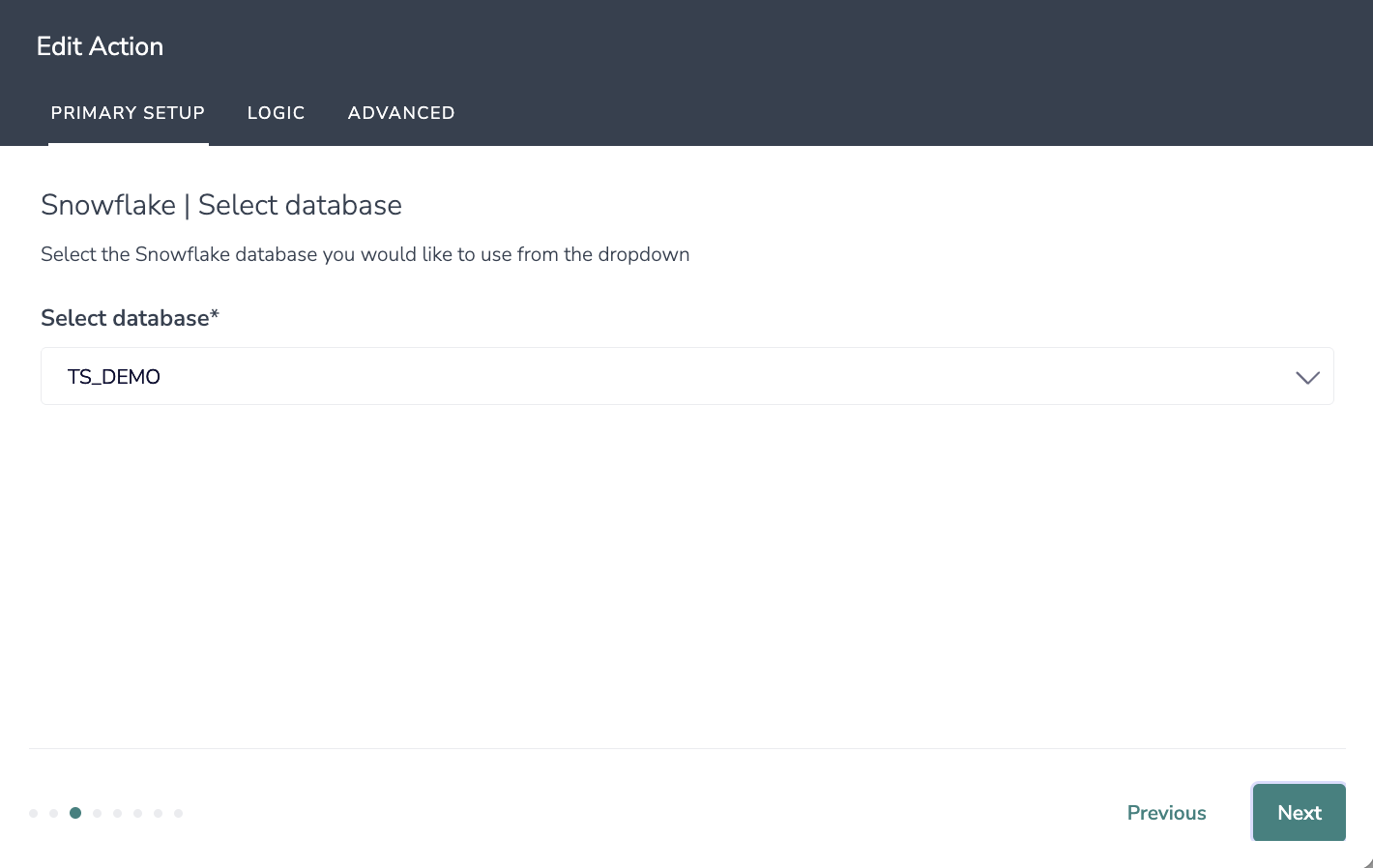Click the dropdown instruction description text
Viewport: 1373px width, 868px height.
point(365,254)
